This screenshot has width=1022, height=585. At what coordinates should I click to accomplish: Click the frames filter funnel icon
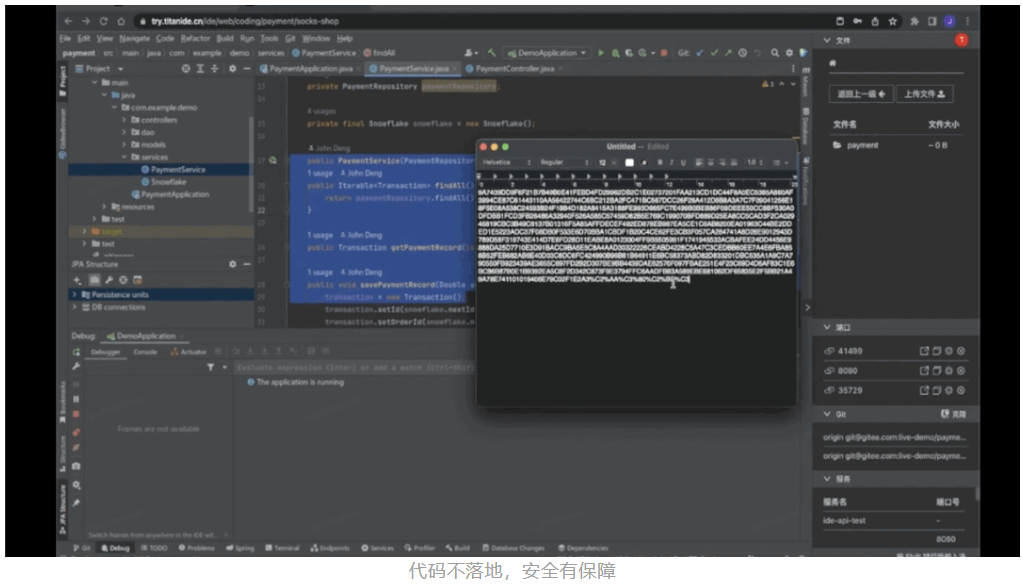[x=209, y=368]
